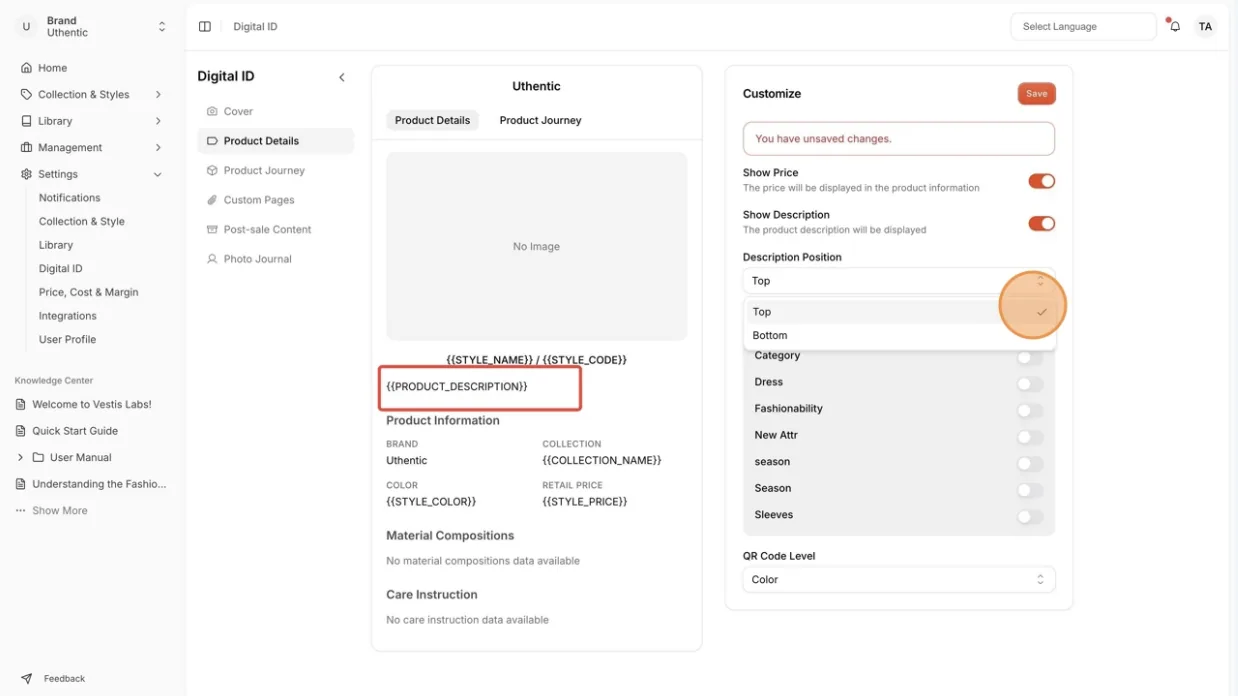Open the Description Position dropdown
Image resolution: width=1238 pixels, height=696 pixels.
point(899,280)
